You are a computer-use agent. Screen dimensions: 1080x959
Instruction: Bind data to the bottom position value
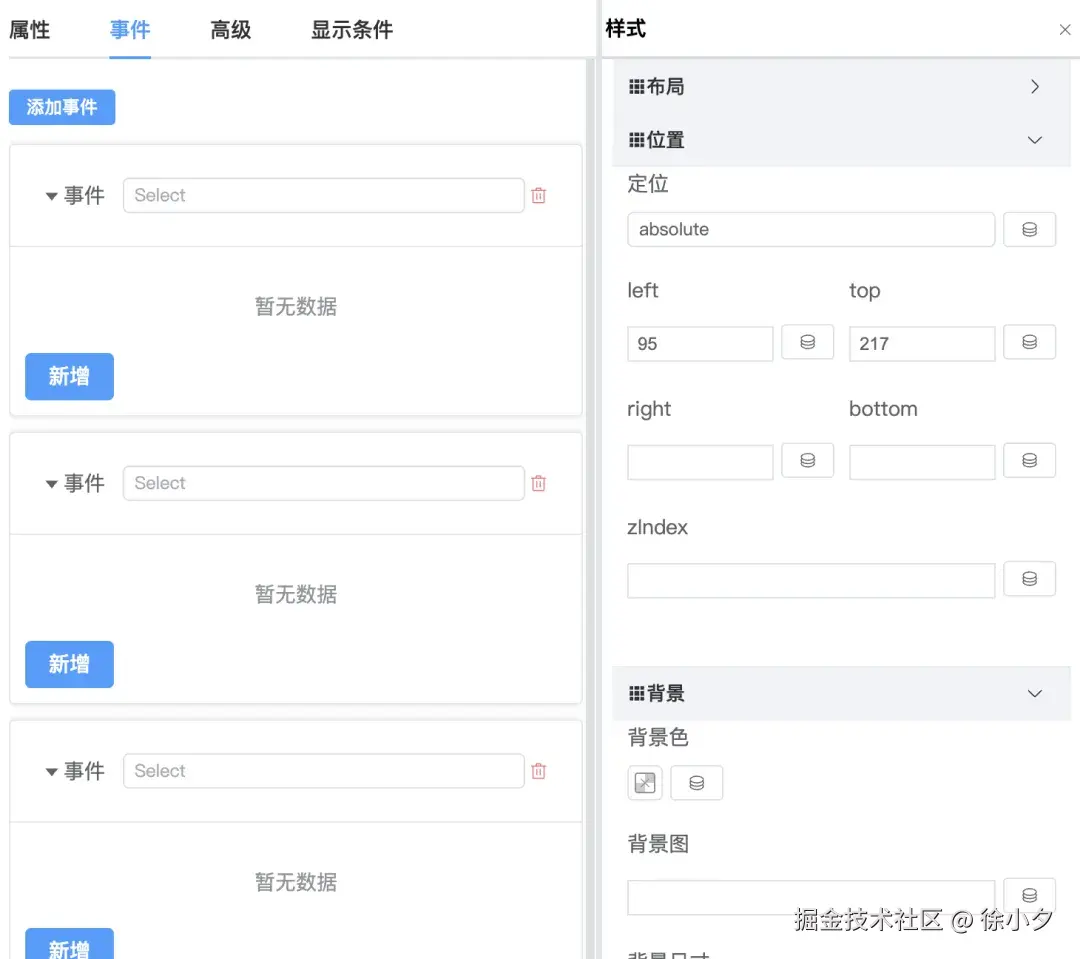coord(1029,460)
